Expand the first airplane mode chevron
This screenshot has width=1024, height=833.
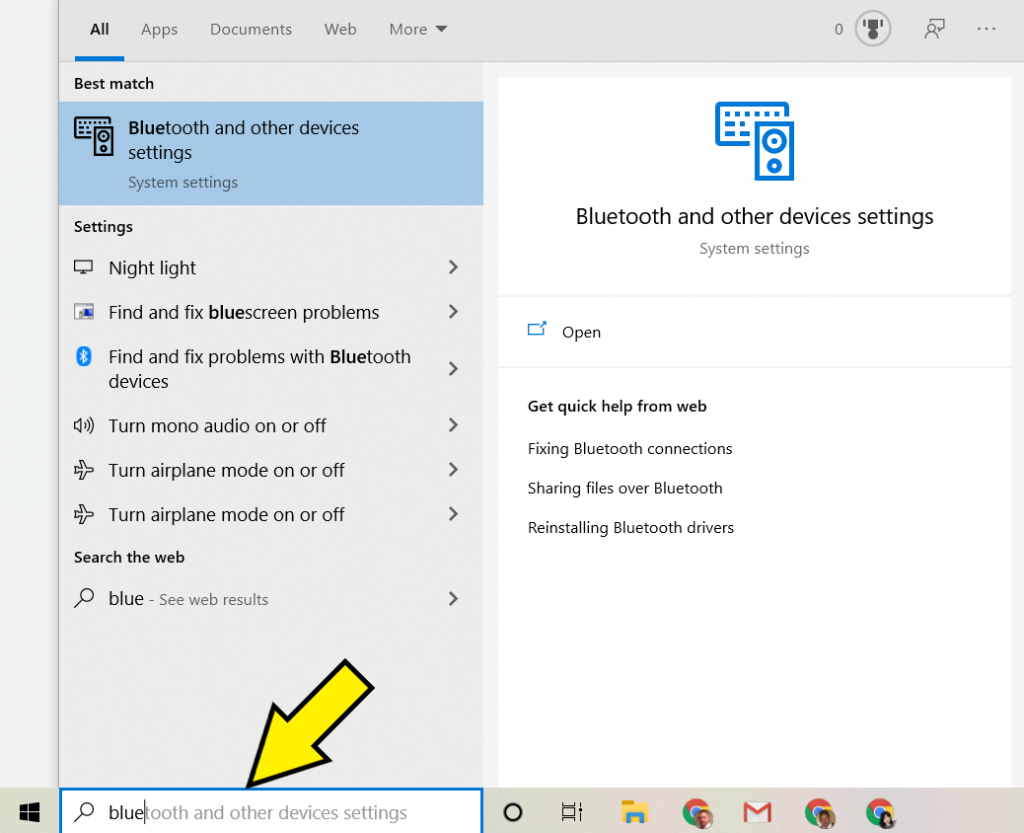point(453,470)
